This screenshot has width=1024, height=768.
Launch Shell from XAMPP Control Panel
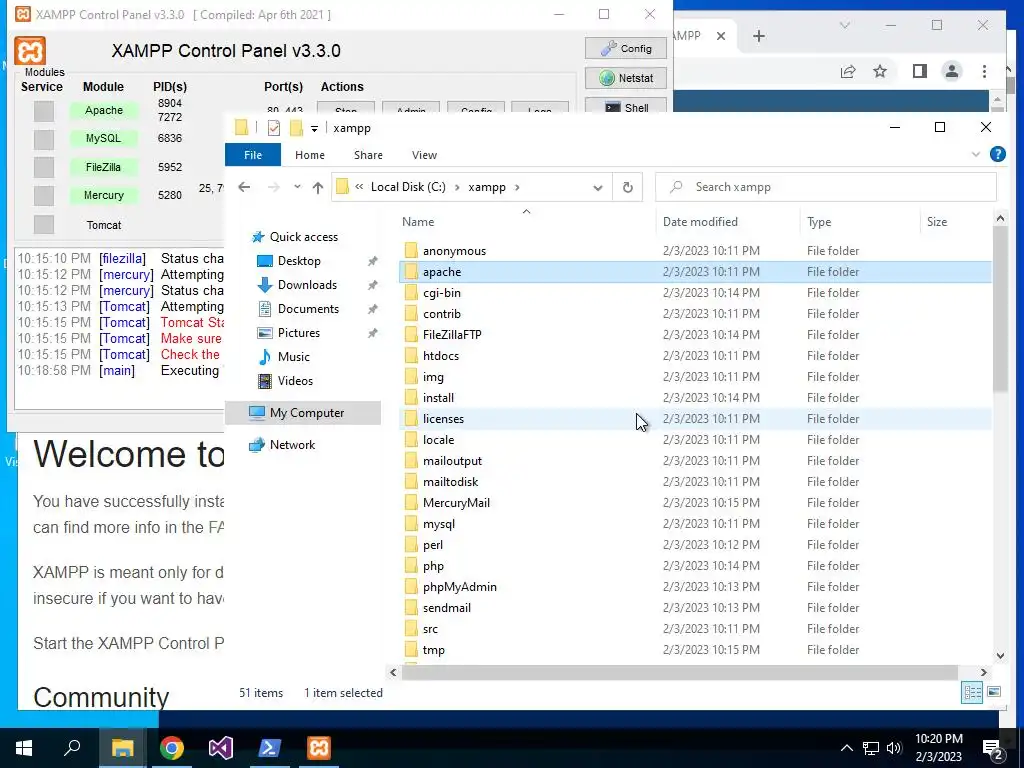pyautogui.click(x=626, y=107)
